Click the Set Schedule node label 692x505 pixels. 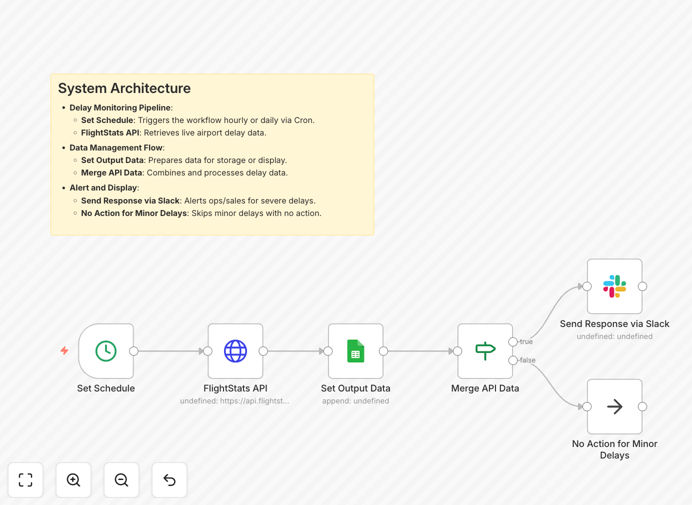click(106, 388)
